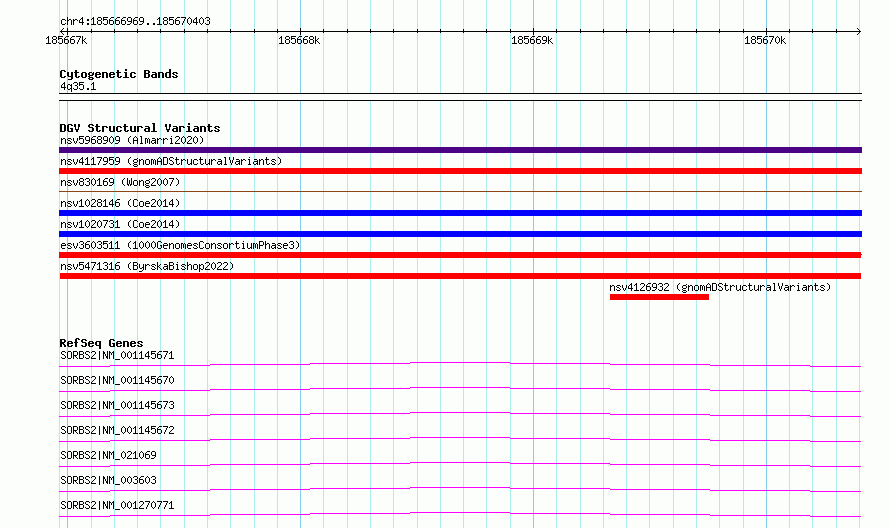Select the RefSeq Genes track title

[x=101, y=343]
